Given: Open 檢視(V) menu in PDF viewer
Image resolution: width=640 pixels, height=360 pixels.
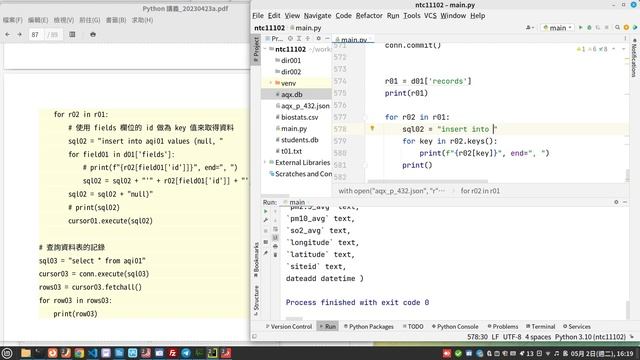Looking at the screenshot, I should click(x=64, y=20).
